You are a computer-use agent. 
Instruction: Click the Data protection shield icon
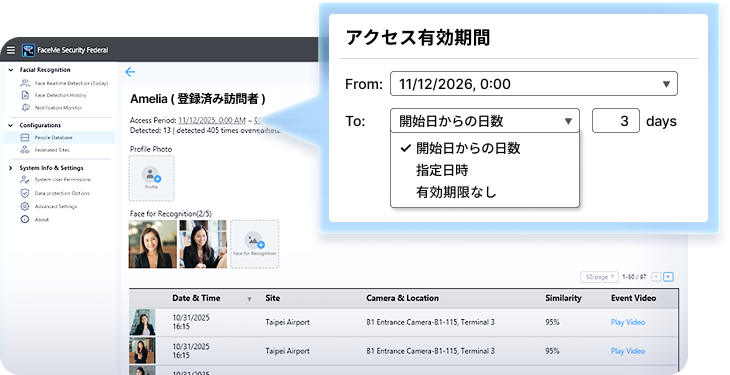point(25,193)
